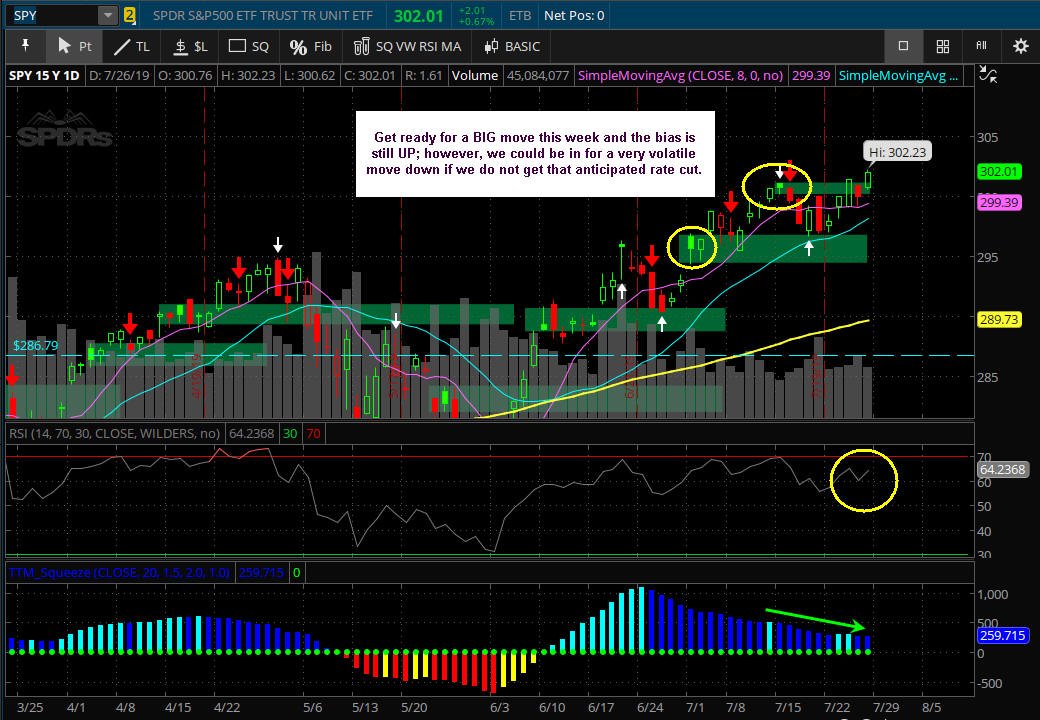Open the BASIC chart style dropdown
The width and height of the screenshot is (1040, 720).
[x=512, y=46]
